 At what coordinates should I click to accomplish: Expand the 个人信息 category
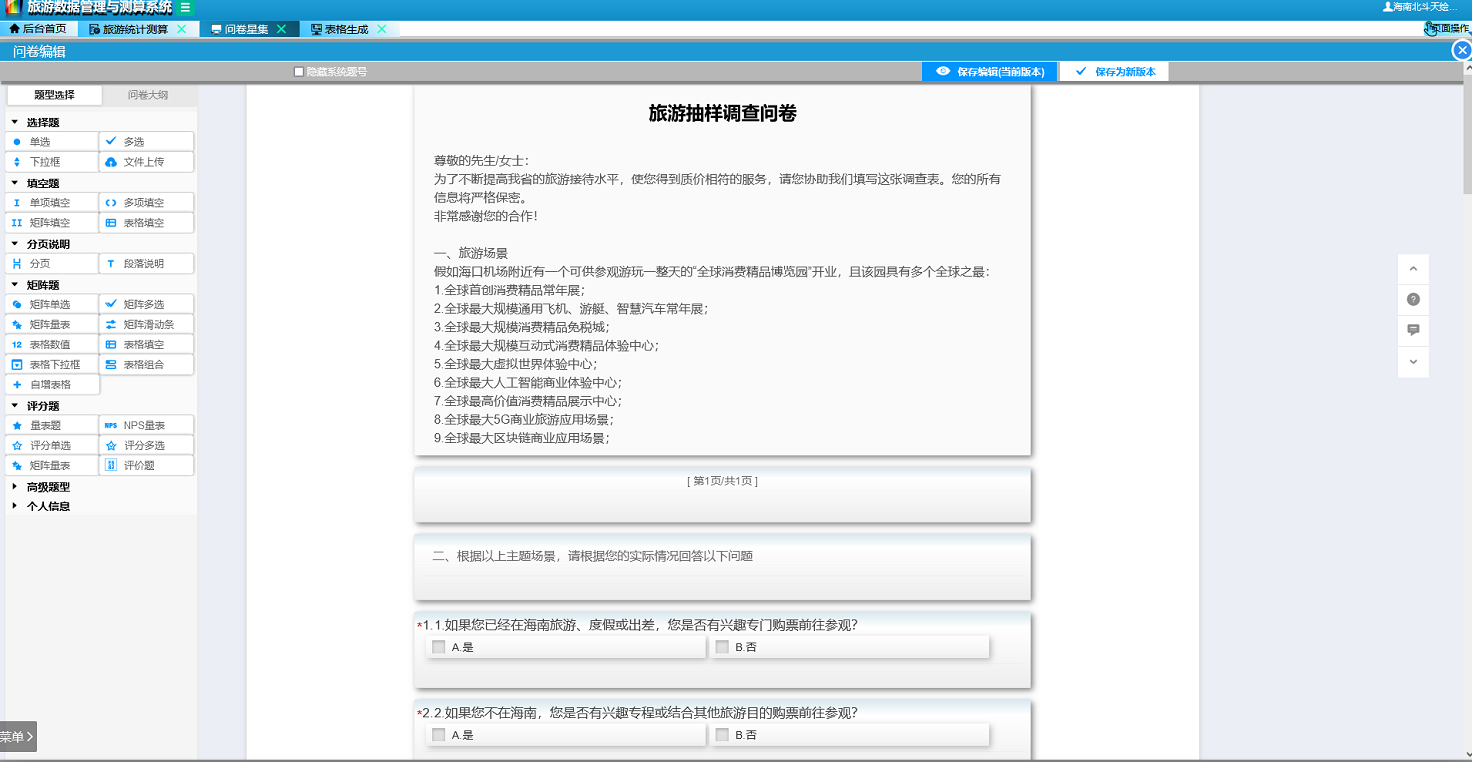click(x=44, y=506)
